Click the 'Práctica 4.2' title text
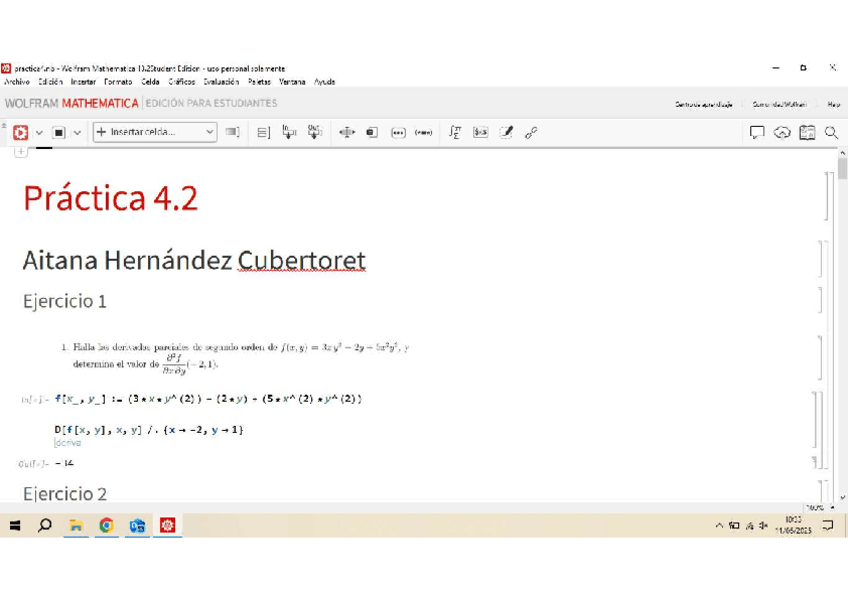This screenshot has width=848, height=599. click(110, 198)
